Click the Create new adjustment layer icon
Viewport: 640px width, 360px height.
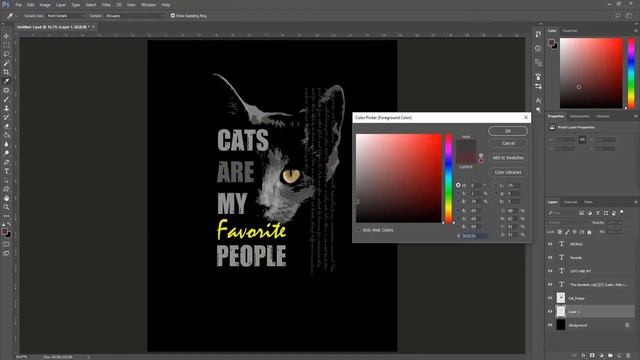click(601, 356)
